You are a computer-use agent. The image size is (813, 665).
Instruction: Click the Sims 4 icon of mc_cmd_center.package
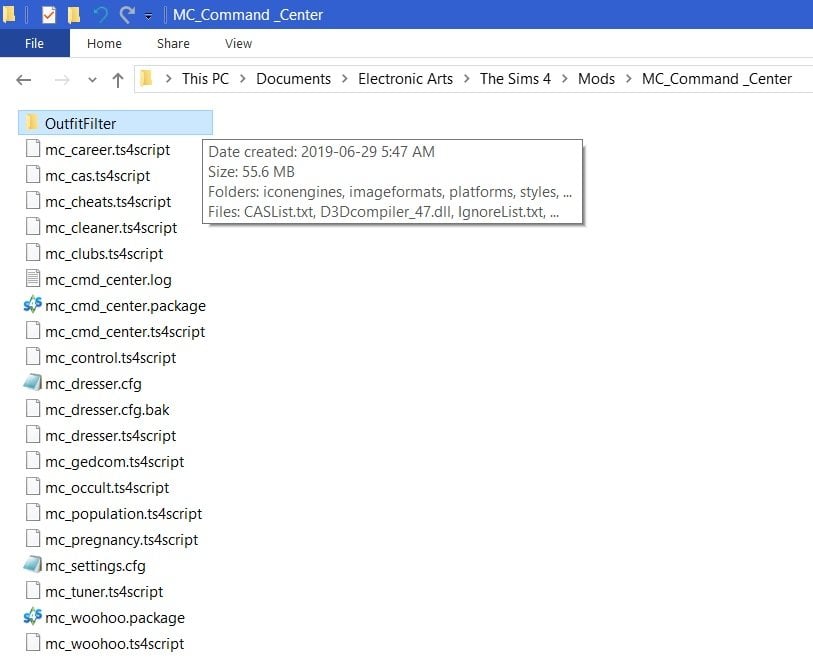coord(33,304)
